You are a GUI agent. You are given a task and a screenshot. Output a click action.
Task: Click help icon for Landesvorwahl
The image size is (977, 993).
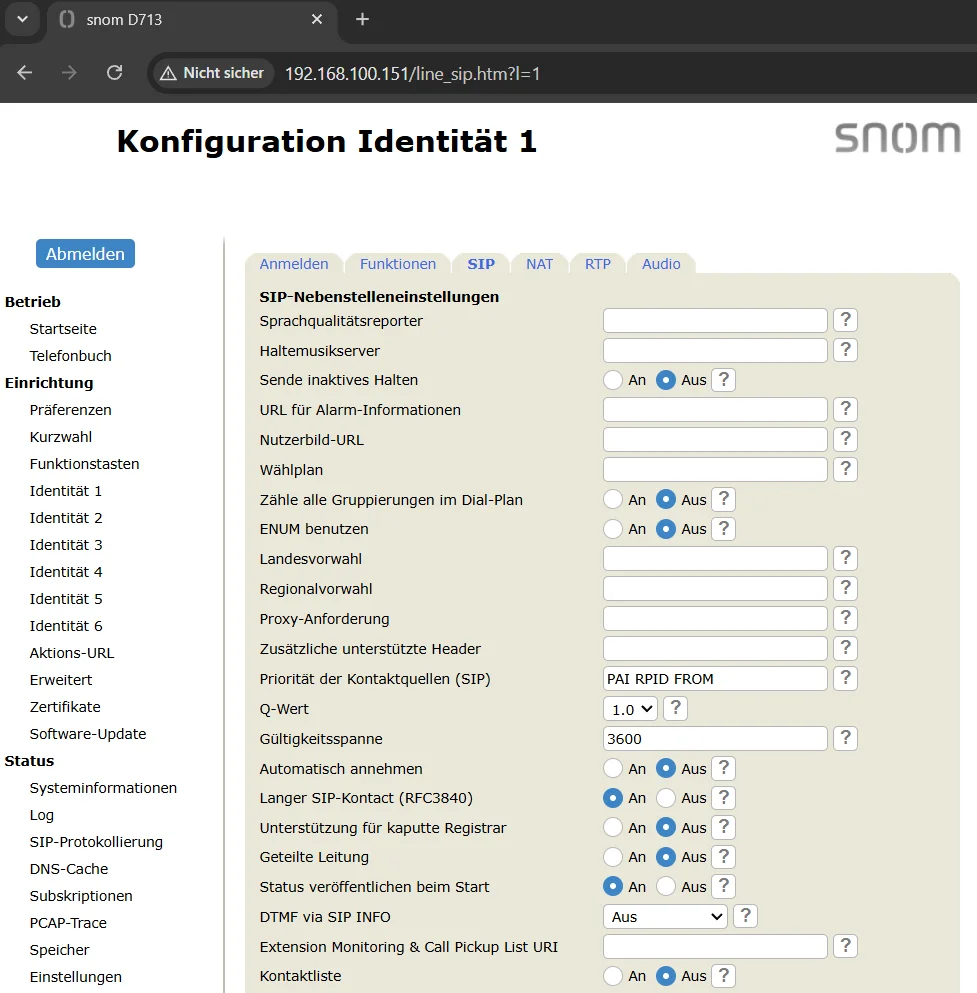(x=845, y=559)
